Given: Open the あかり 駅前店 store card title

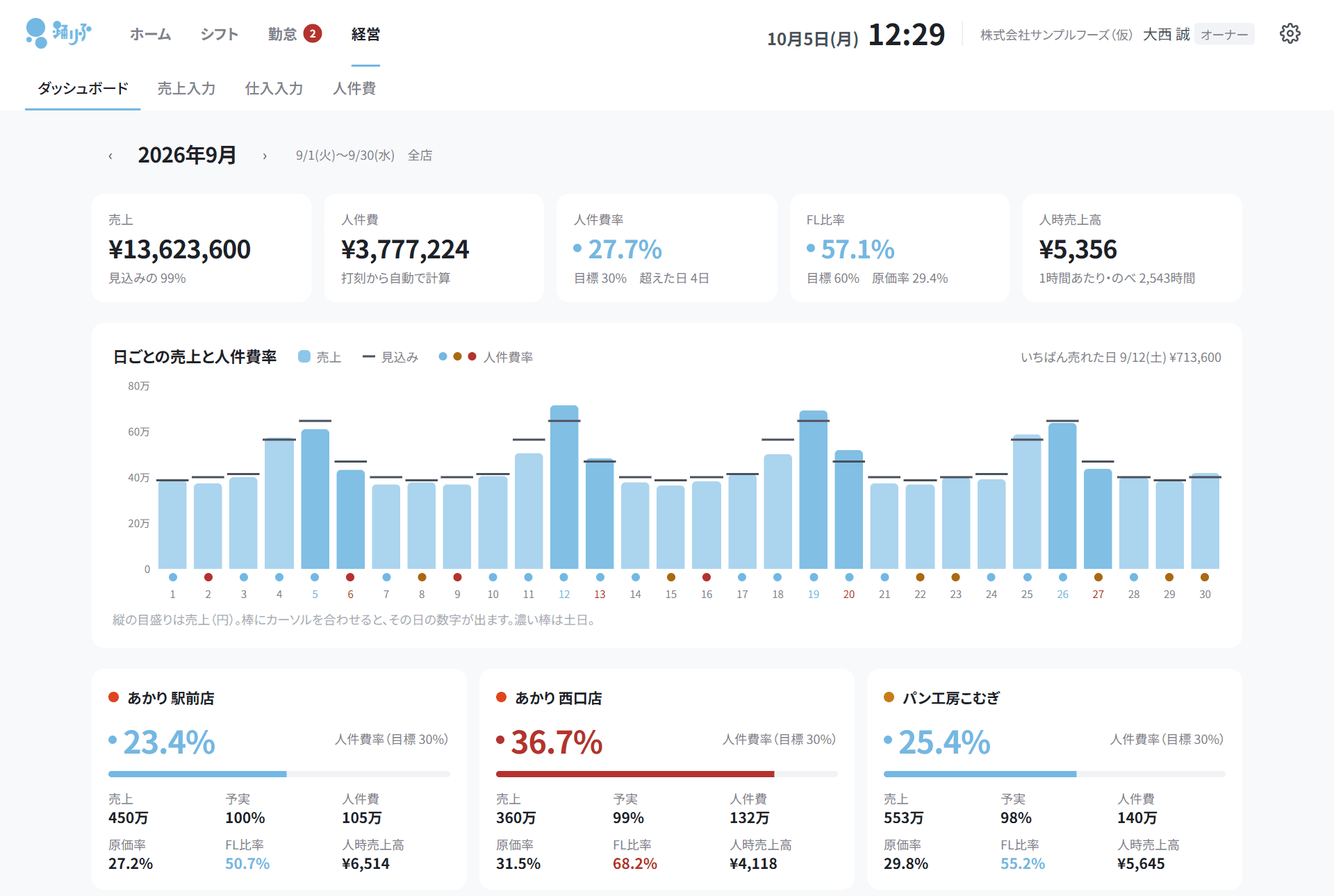Looking at the screenshot, I should [171, 698].
